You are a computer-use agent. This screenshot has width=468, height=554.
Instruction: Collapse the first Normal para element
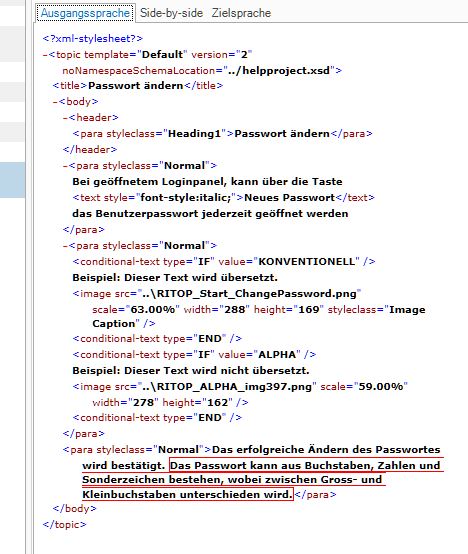point(65,166)
